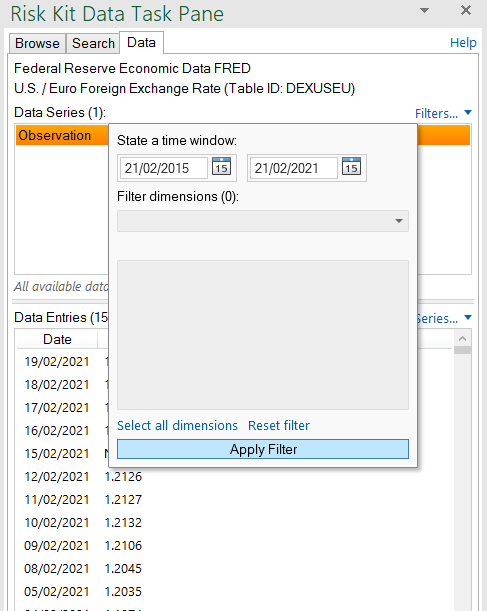Switch to the Browse tab
This screenshot has width=487, height=611.
tap(37, 43)
